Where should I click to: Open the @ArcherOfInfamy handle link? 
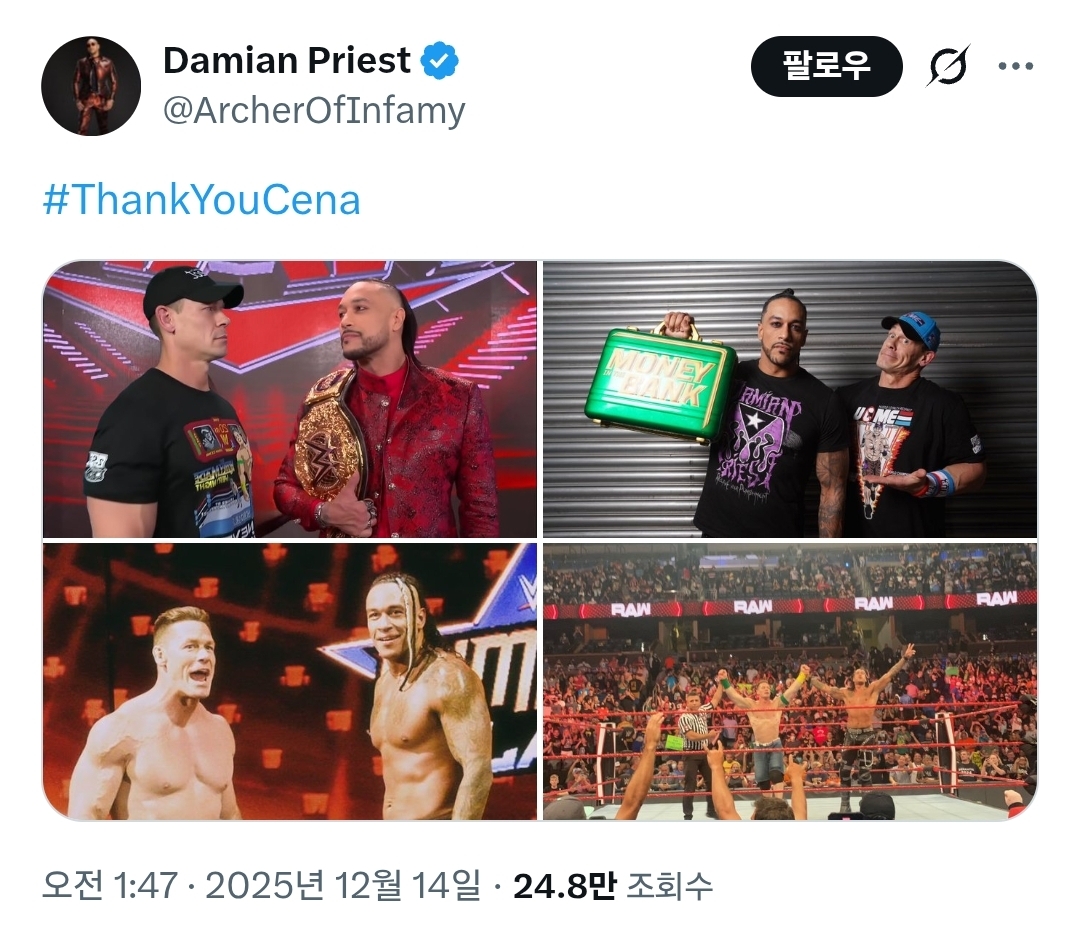(x=314, y=110)
